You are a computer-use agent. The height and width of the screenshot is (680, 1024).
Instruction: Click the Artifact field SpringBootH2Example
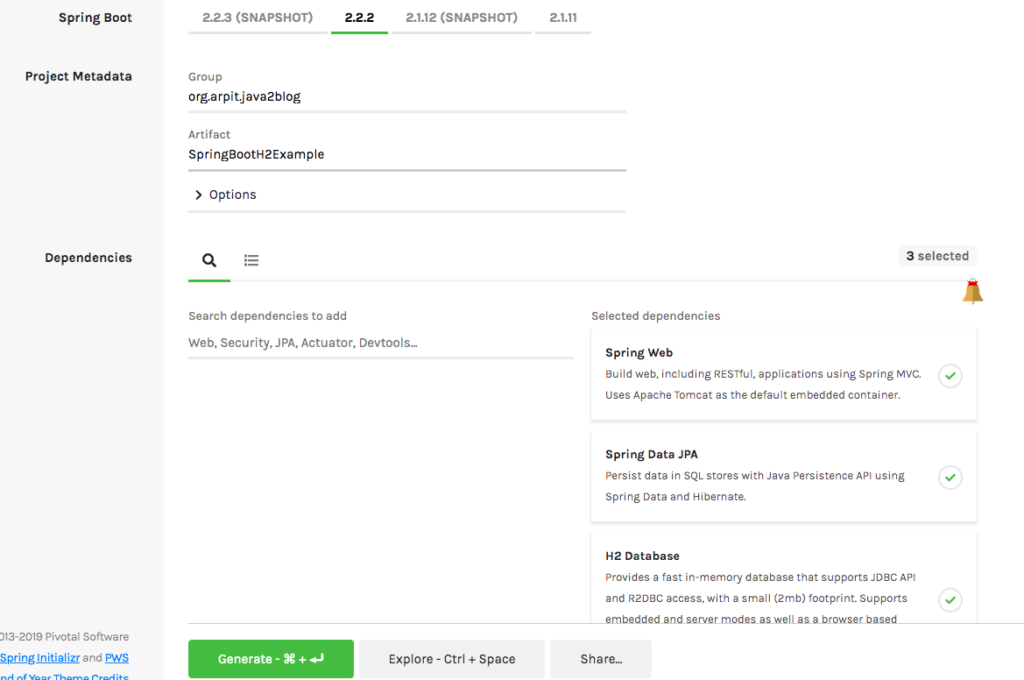pos(406,155)
